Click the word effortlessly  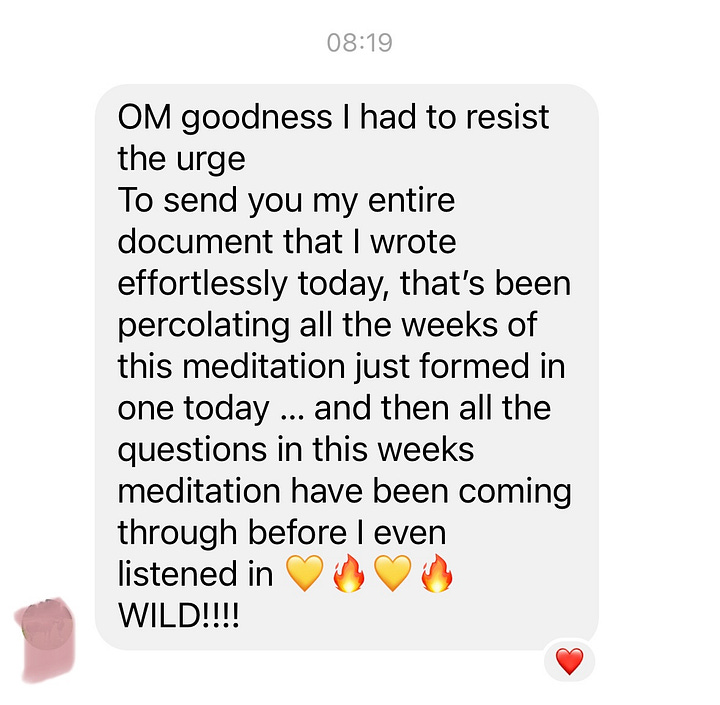[202, 284]
